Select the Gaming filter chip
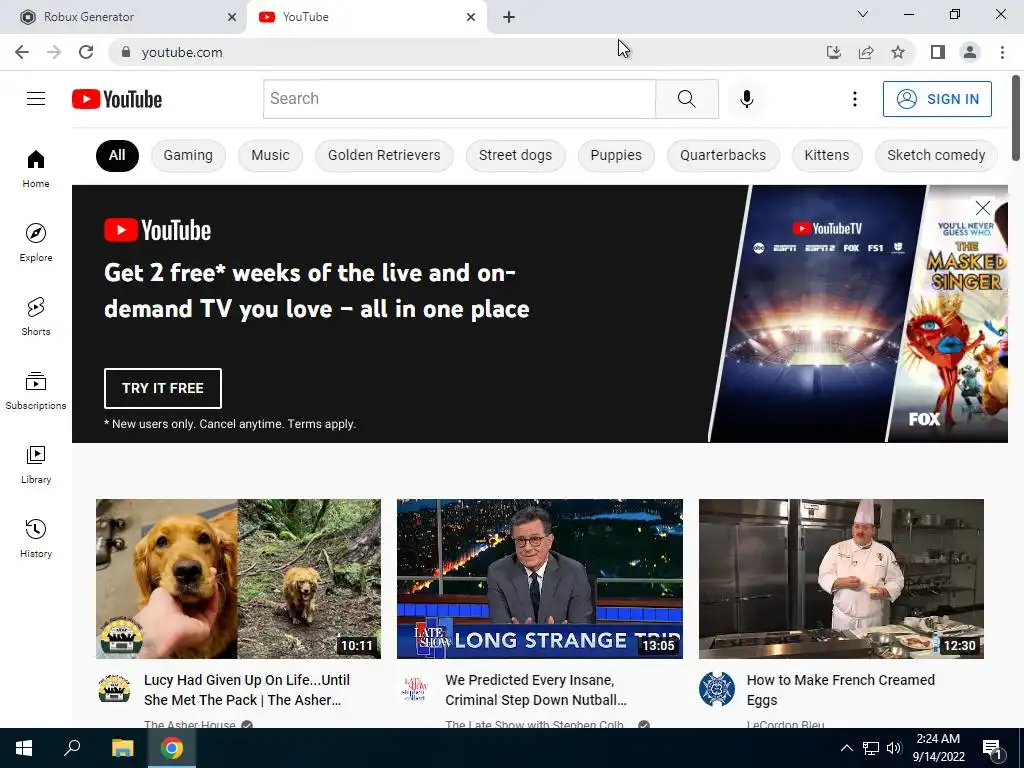The height and width of the screenshot is (768, 1024). 188,155
